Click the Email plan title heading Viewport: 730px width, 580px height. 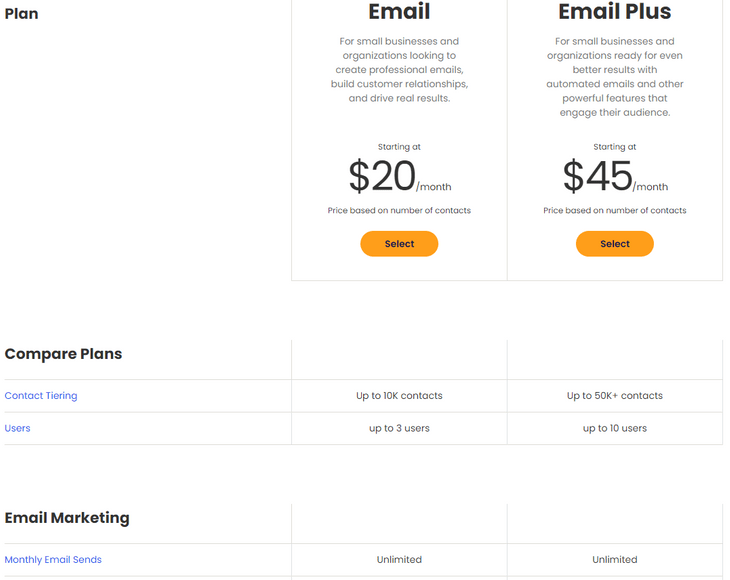point(399,12)
